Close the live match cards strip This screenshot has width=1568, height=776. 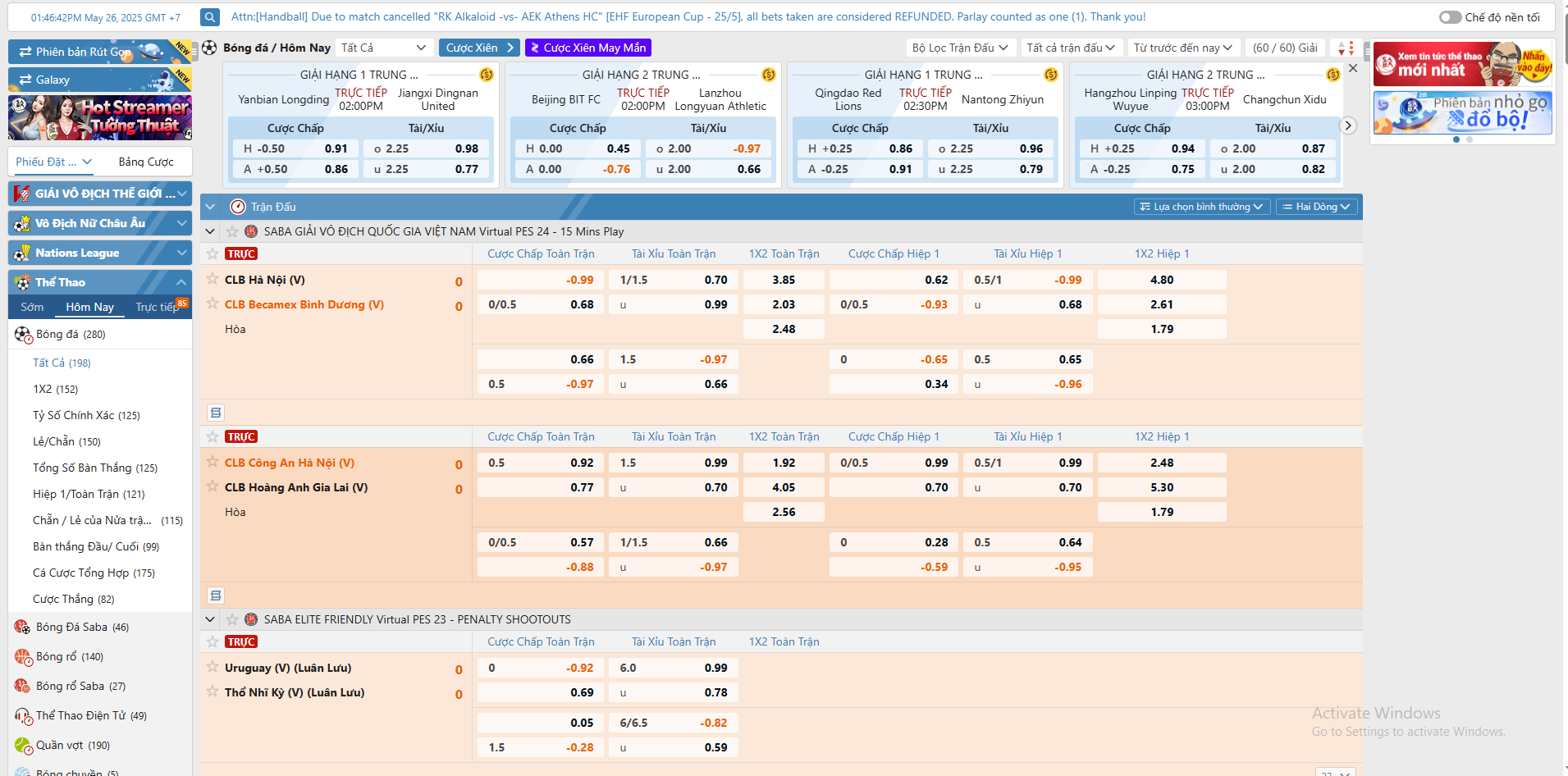pos(1353,69)
